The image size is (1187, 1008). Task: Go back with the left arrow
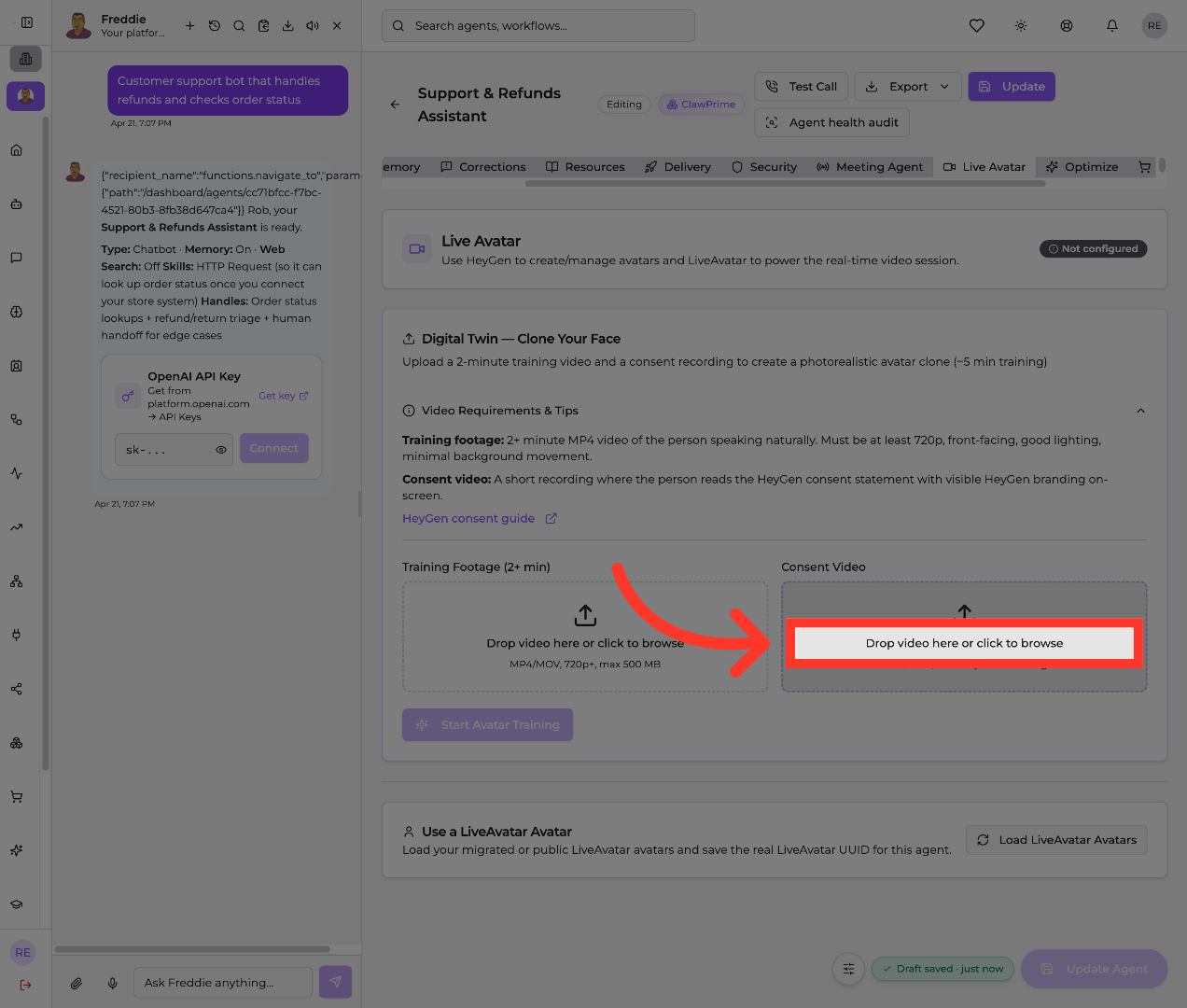(395, 105)
